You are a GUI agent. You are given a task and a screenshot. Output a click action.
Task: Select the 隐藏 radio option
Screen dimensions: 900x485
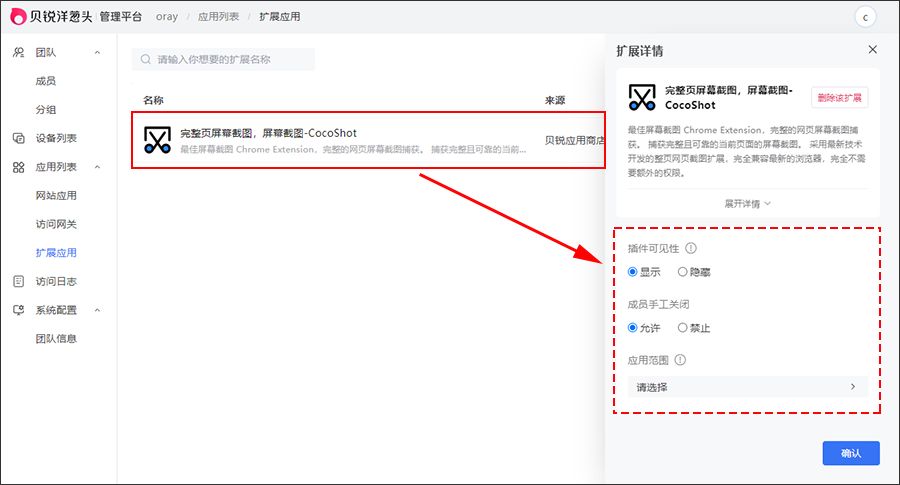pos(682,272)
